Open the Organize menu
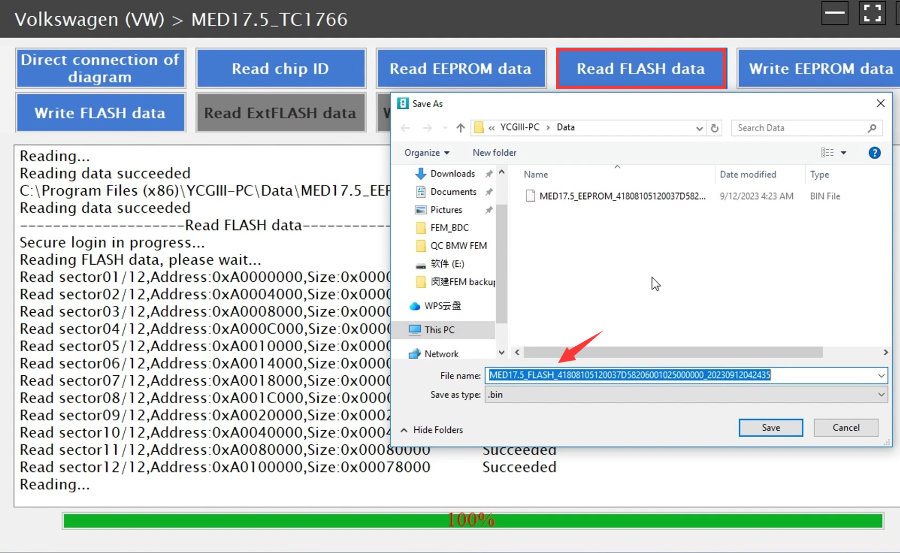Screen dimensions: 900x553 (x=426, y=153)
